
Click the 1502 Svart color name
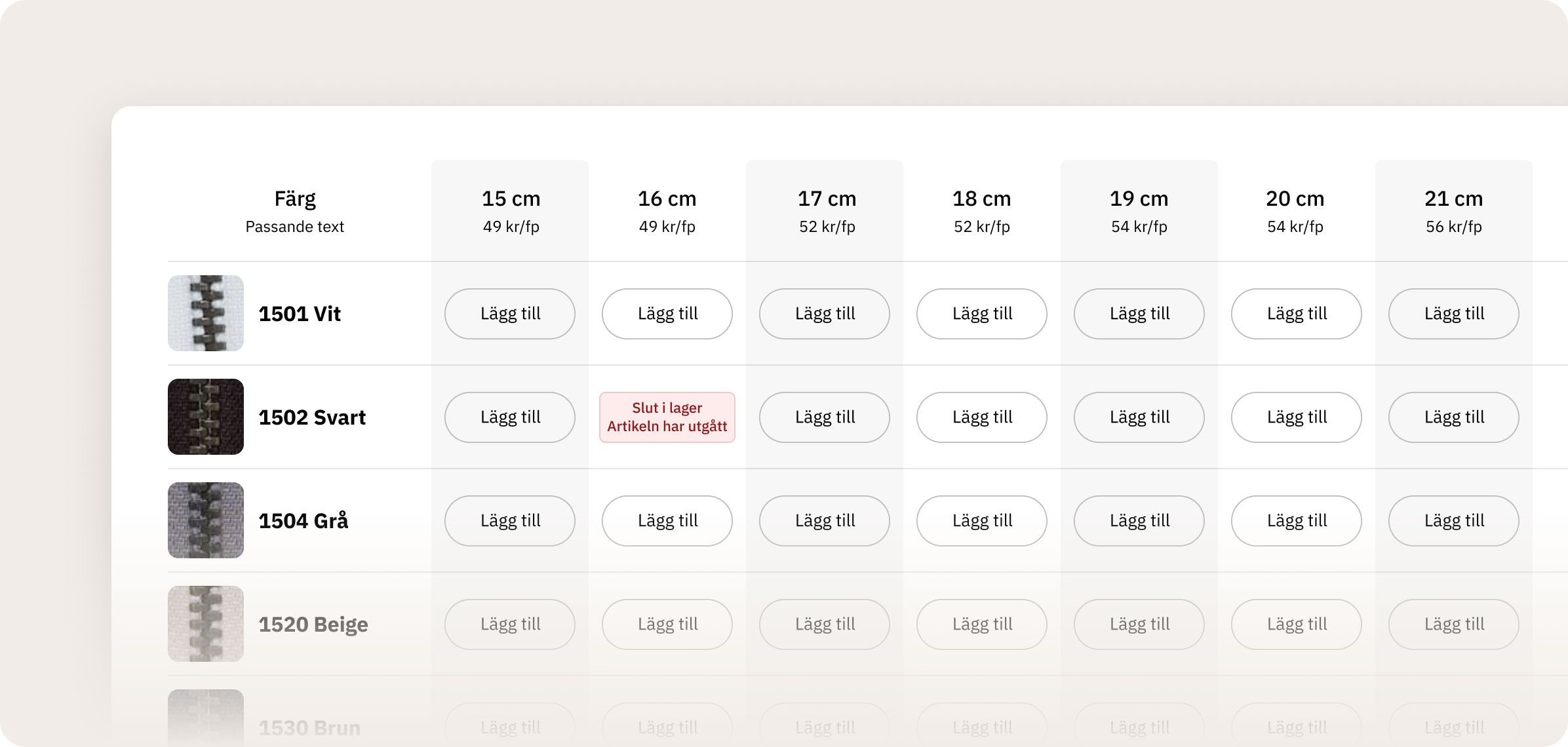[x=312, y=417]
